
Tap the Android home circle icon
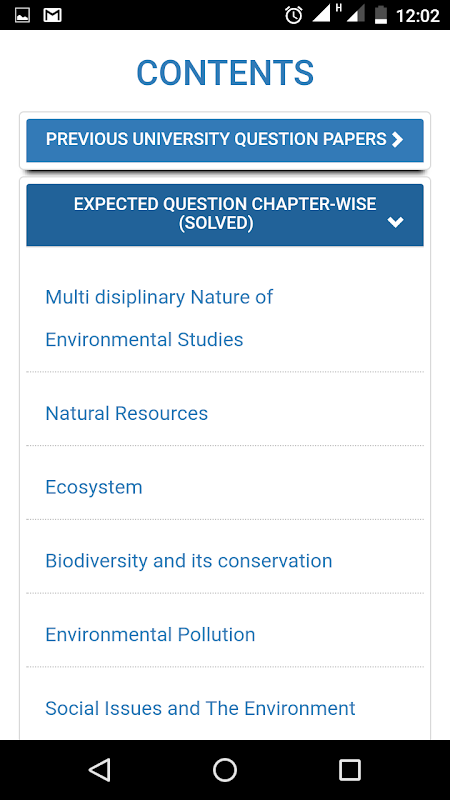225,770
